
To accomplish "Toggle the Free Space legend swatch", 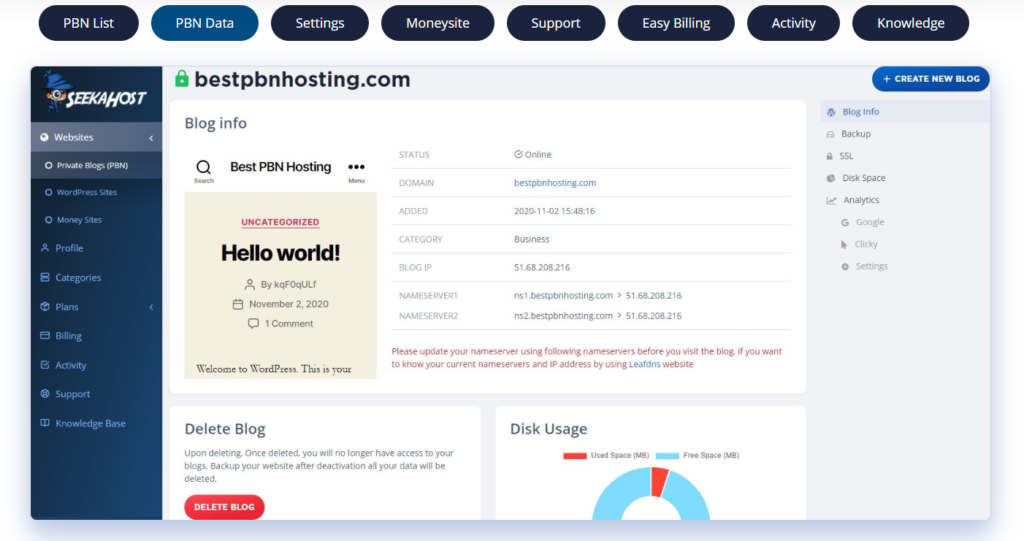I will click(667, 455).
